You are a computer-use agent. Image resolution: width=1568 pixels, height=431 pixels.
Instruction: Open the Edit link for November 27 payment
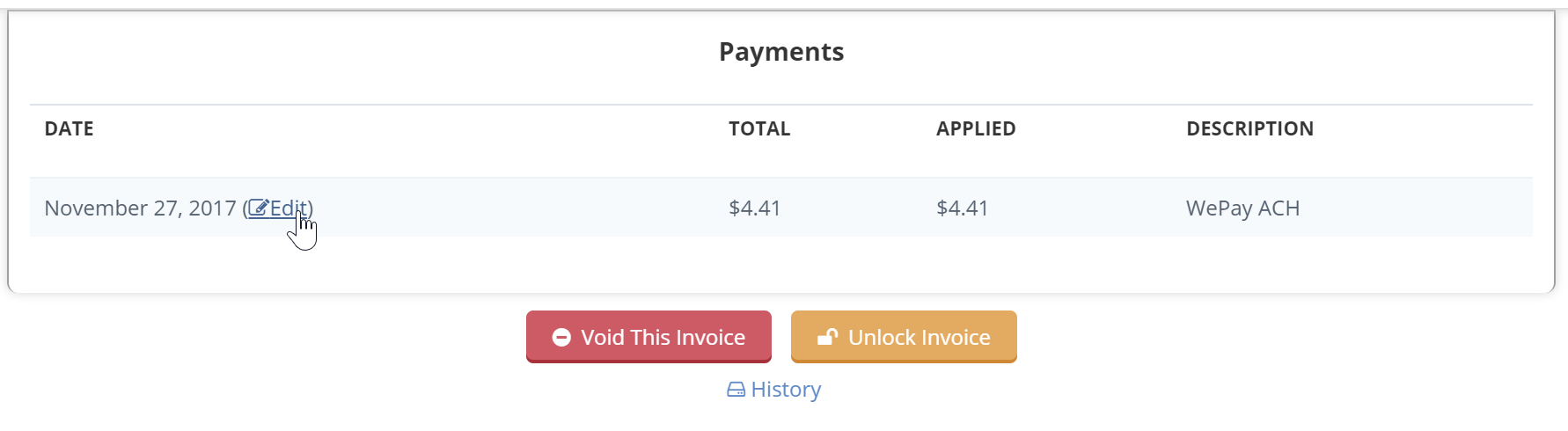pos(278,208)
